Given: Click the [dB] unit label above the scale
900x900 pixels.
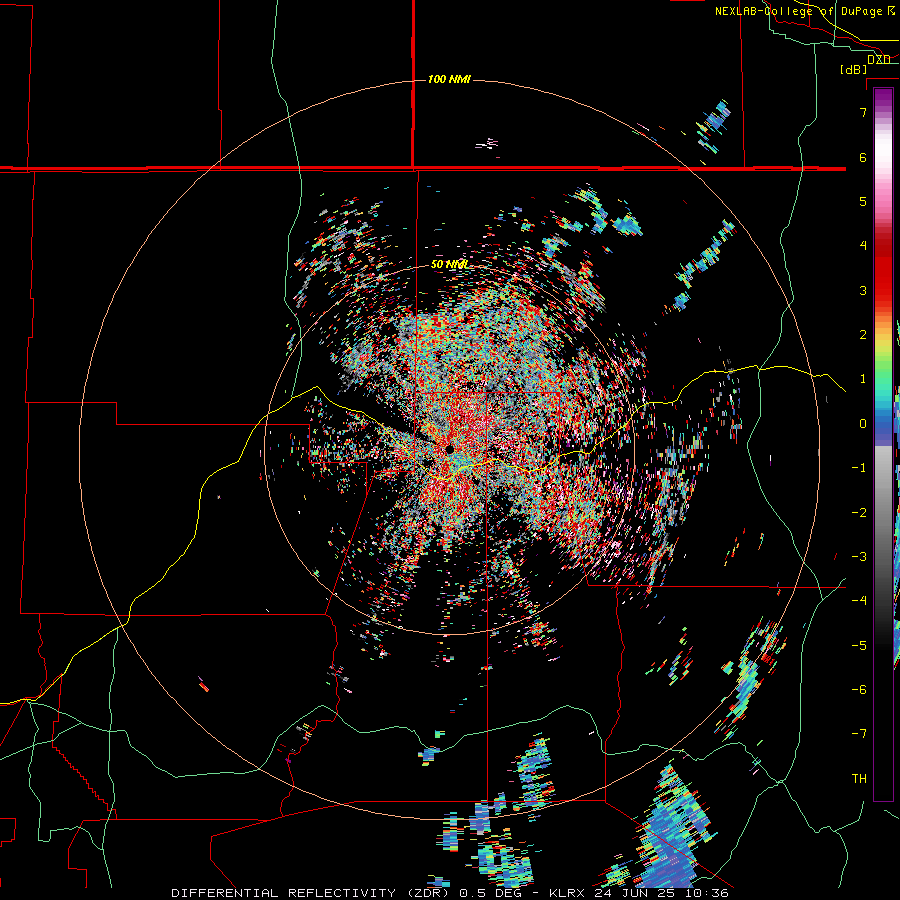Looking at the screenshot, I should pos(854,69).
